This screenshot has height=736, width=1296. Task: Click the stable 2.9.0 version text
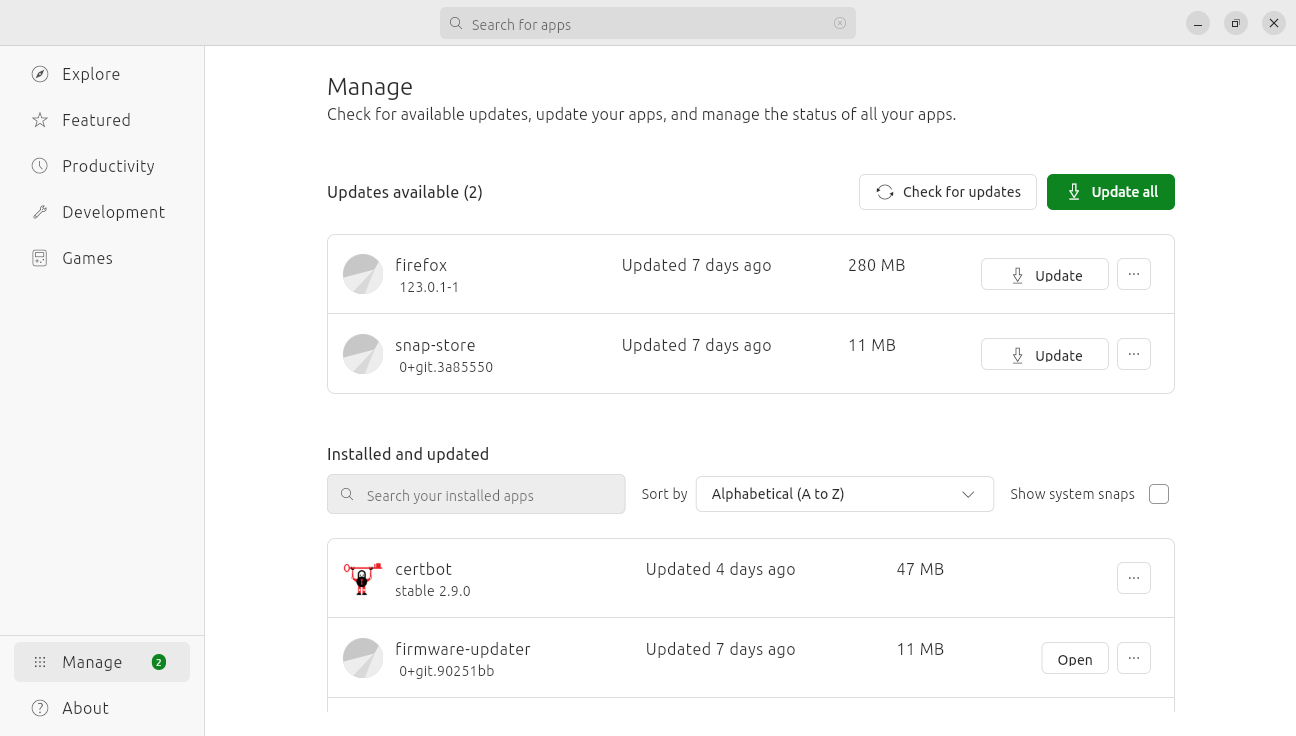pos(432,591)
